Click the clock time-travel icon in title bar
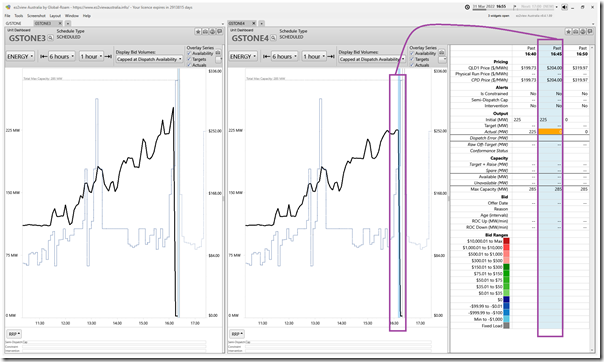The width and height of the screenshot is (604, 362). 467,7
